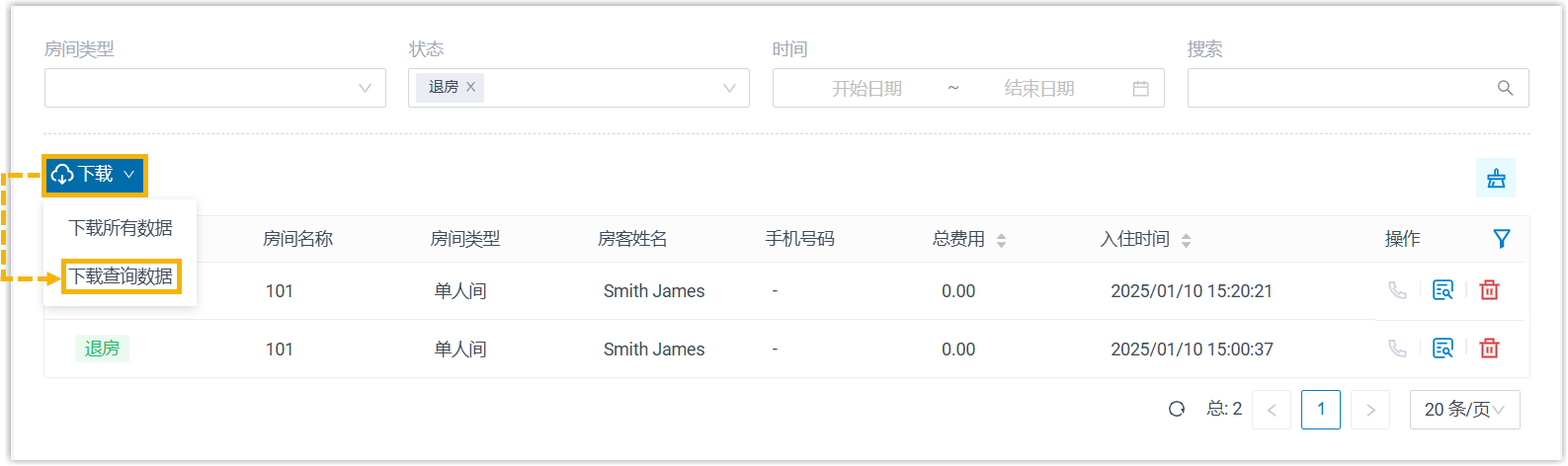Select 下载查询数据 from the menu
Viewport: 1568px width, 466px height.
(x=121, y=276)
